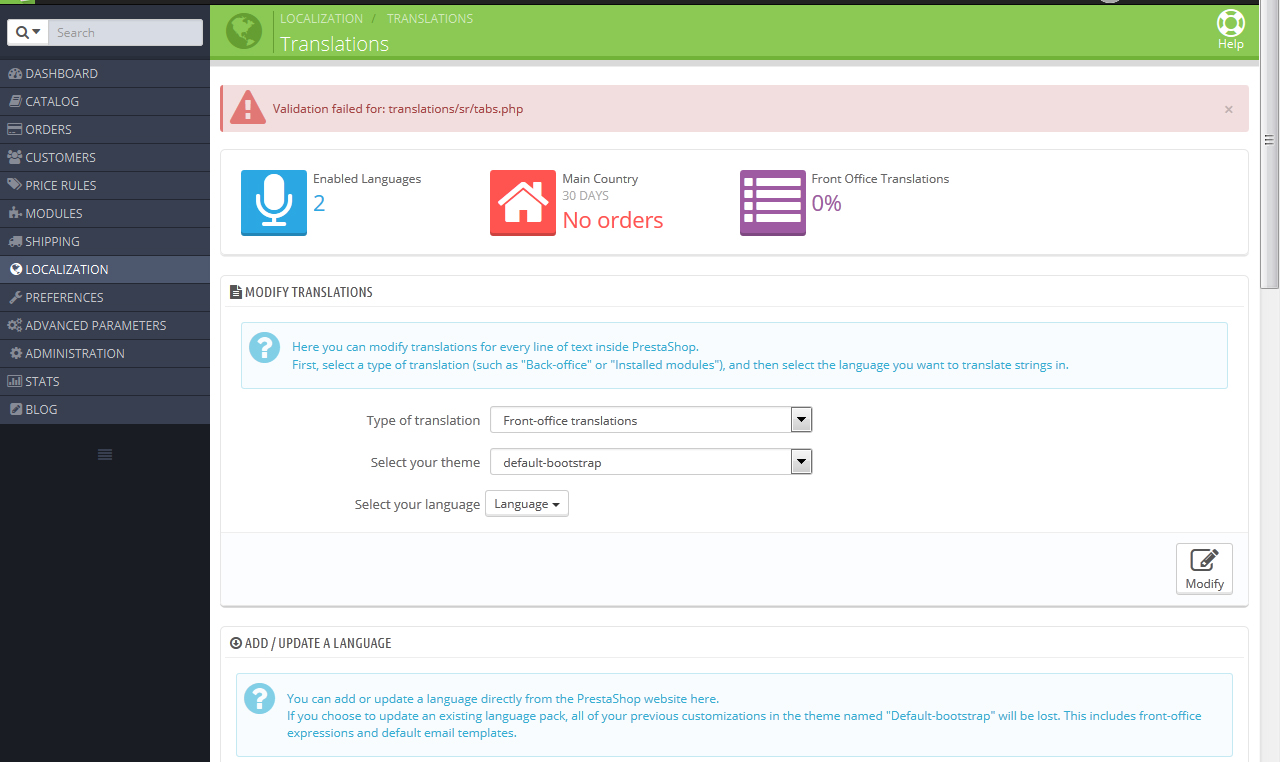This screenshot has height=762, width=1280.
Task: Collapse the sidebar with the hamburger icon
Action: (x=105, y=455)
